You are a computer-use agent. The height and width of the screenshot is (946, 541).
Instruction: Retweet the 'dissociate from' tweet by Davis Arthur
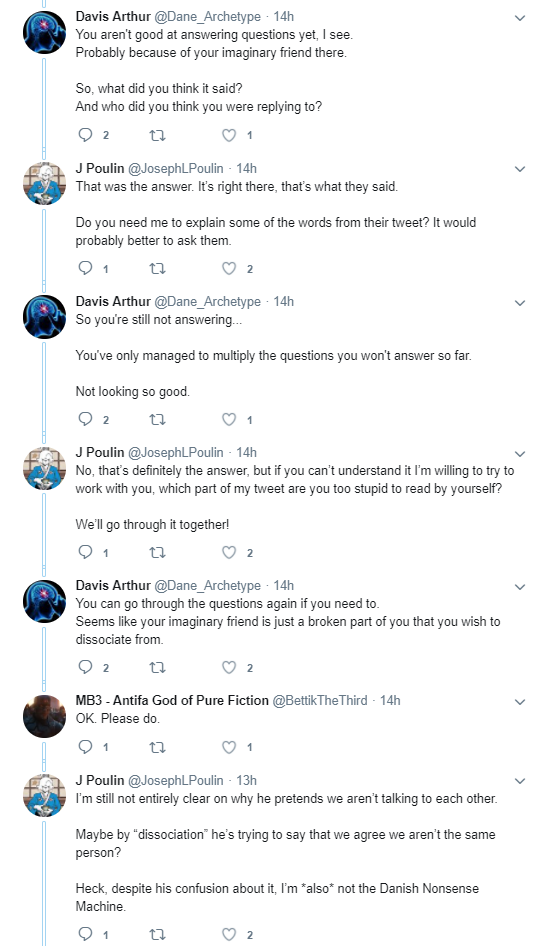coord(157,668)
